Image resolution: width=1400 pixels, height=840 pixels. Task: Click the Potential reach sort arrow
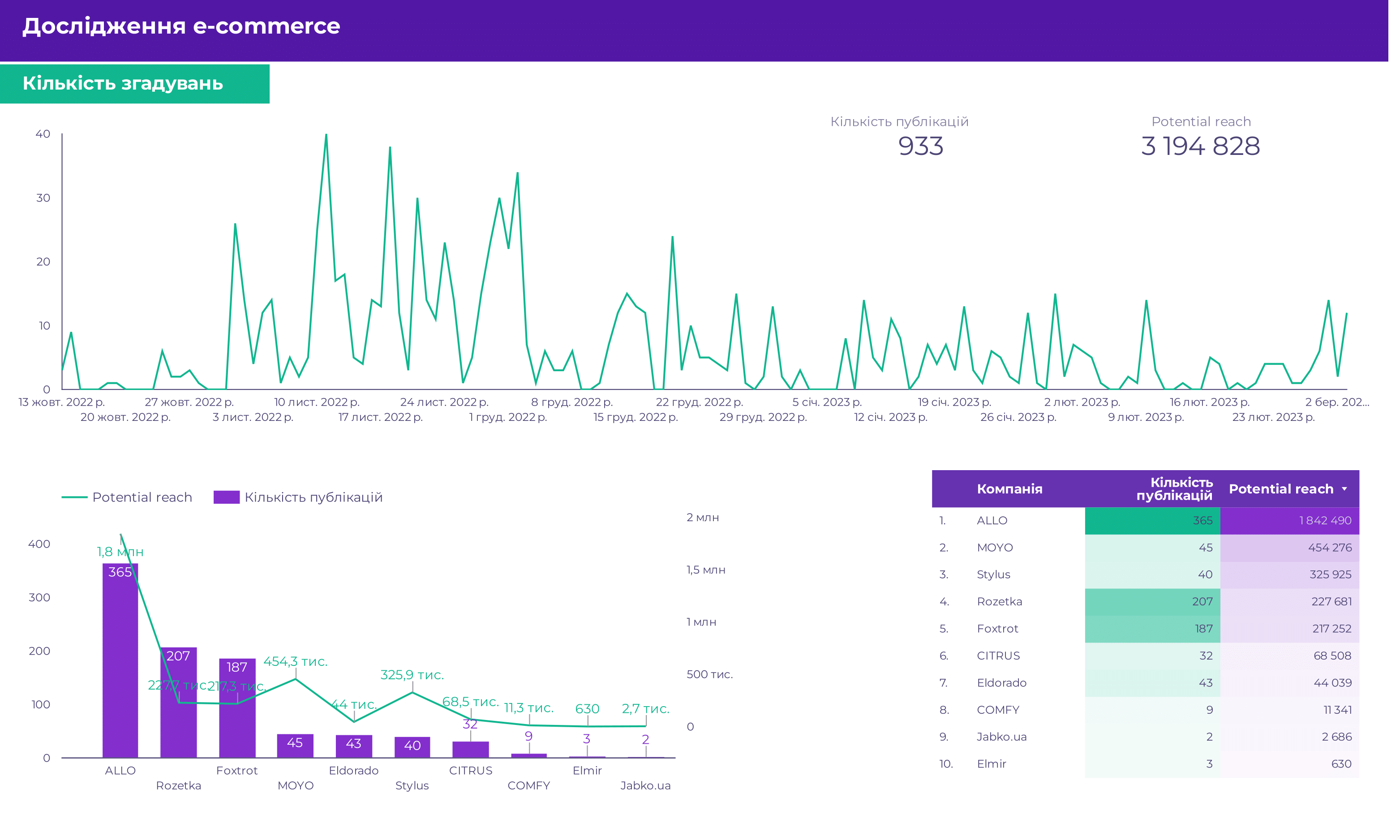coord(1344,489)
